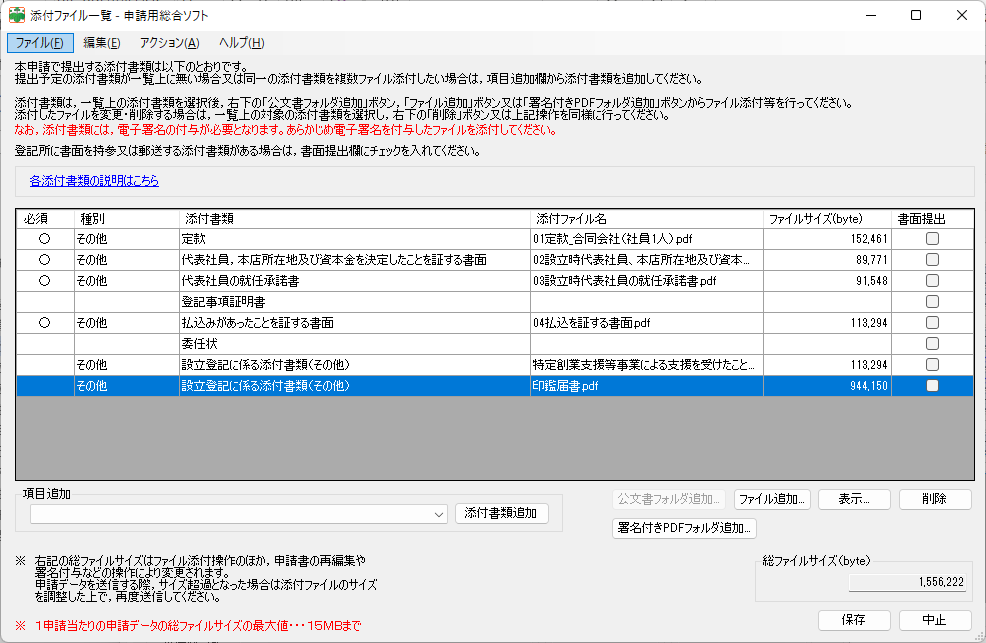This screenshot has width=986, height=643.
Task: Open the アクション(A) menu
Action: point(169,42)
